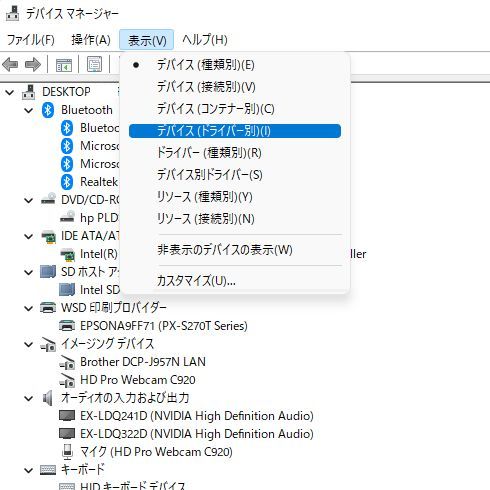The width and height of the screenshot is (490, 490).
Task: Select the DESKTOP tree label
Action: click(x=66, y=92)
